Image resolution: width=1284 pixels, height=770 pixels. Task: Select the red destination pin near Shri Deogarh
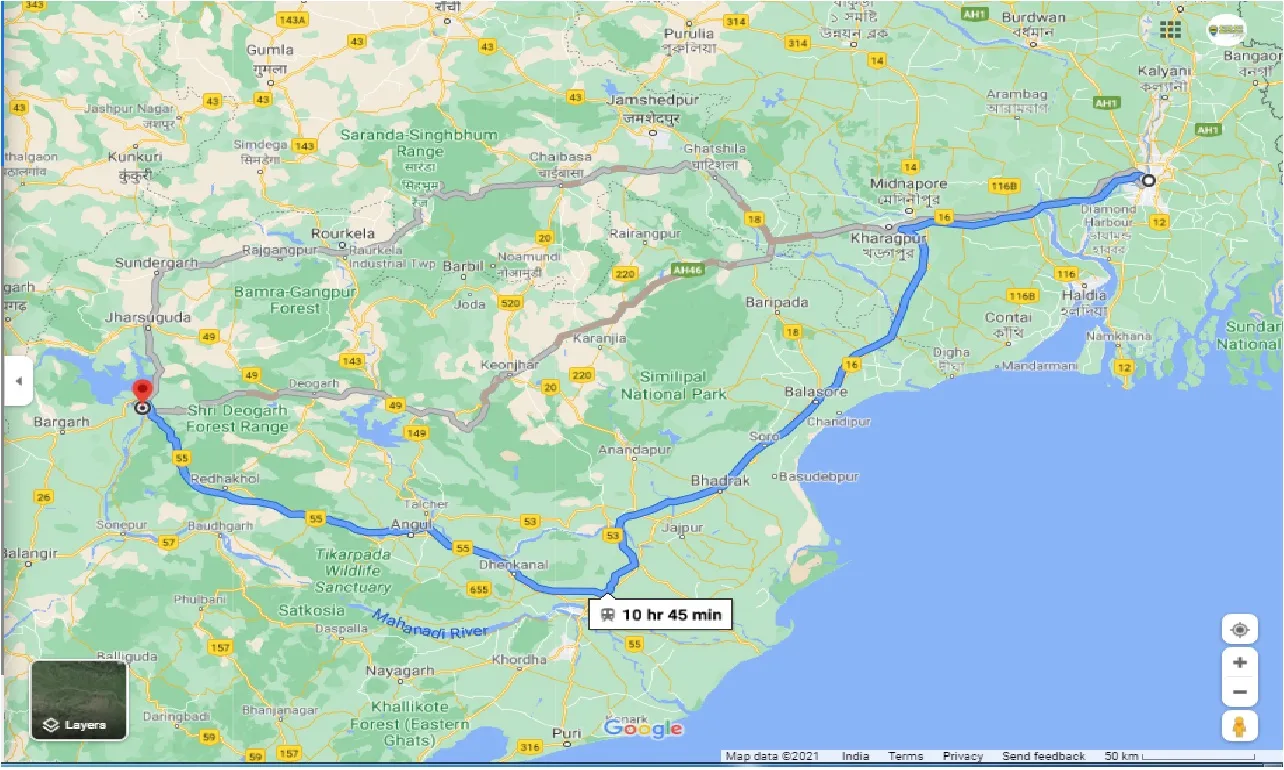pyautogui.click(x=141, y=388)
